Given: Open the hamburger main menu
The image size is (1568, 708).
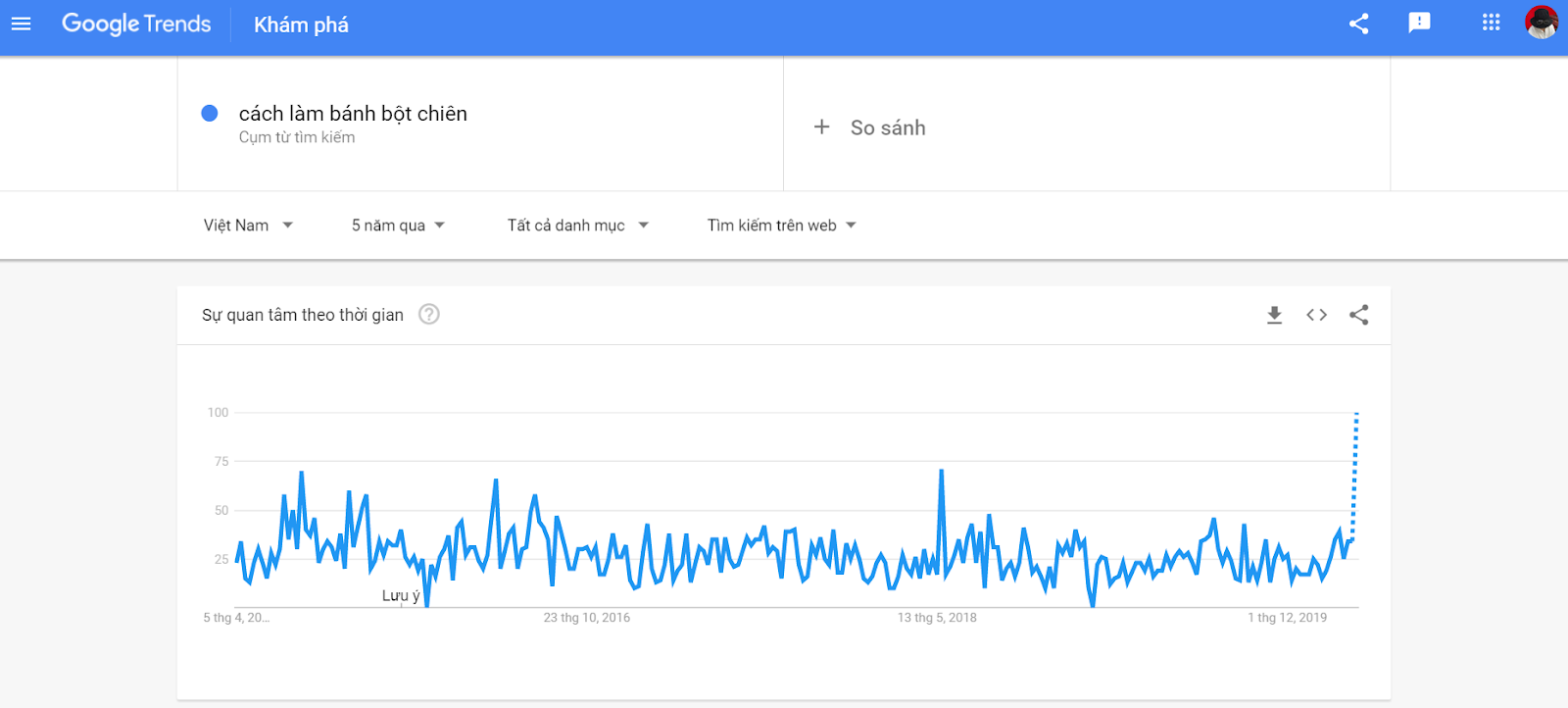Looking at the screenshot, I should (21, 24).
